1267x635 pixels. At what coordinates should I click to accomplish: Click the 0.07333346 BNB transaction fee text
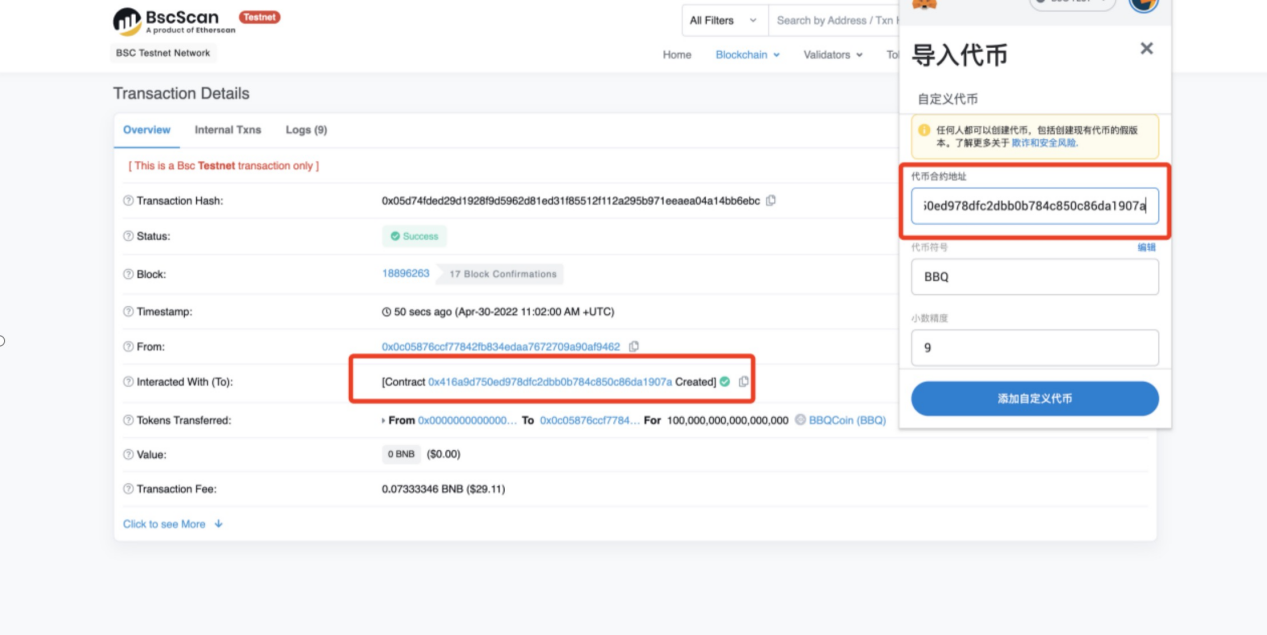(443, 489)
